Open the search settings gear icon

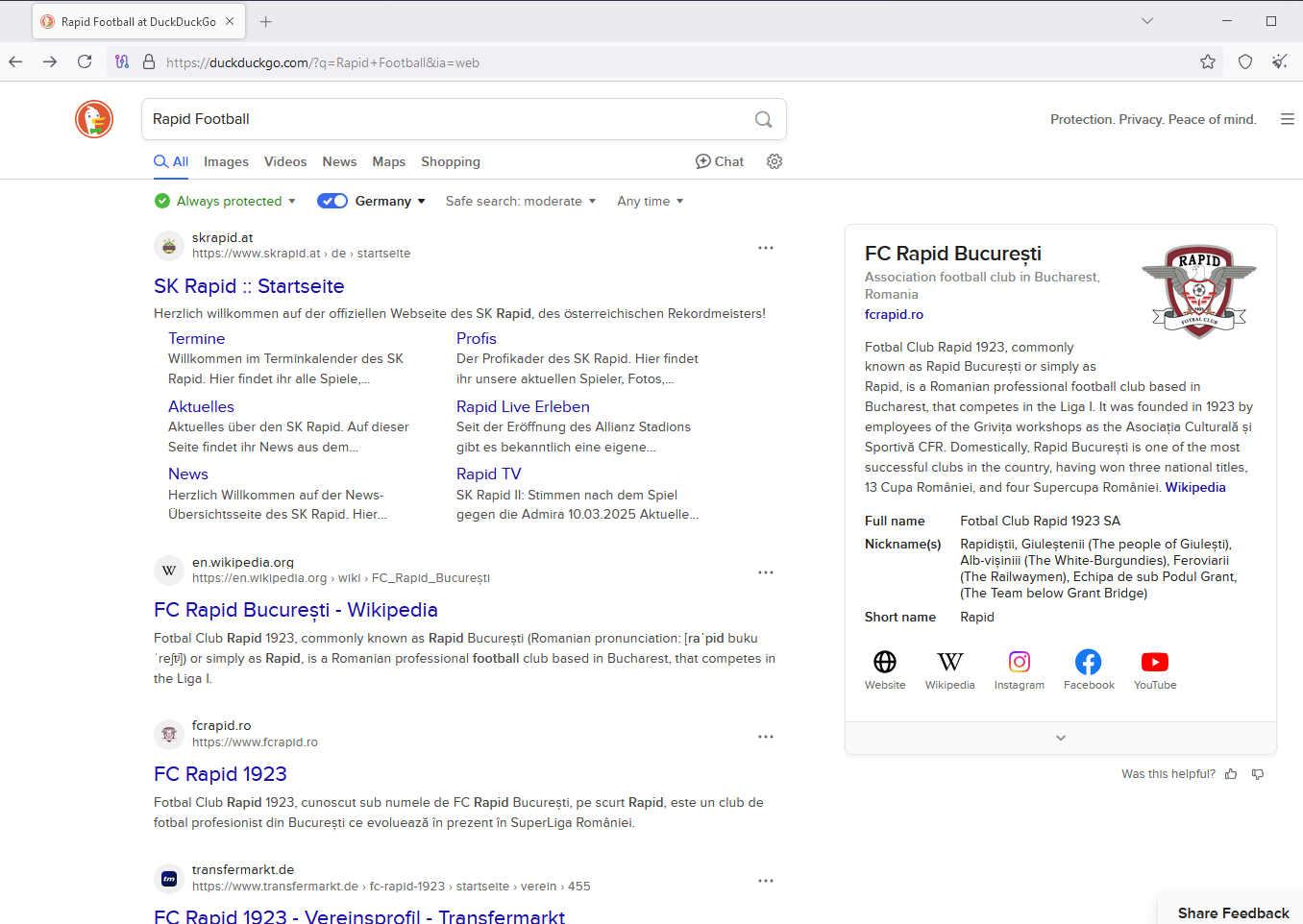(x=774, y=161)
